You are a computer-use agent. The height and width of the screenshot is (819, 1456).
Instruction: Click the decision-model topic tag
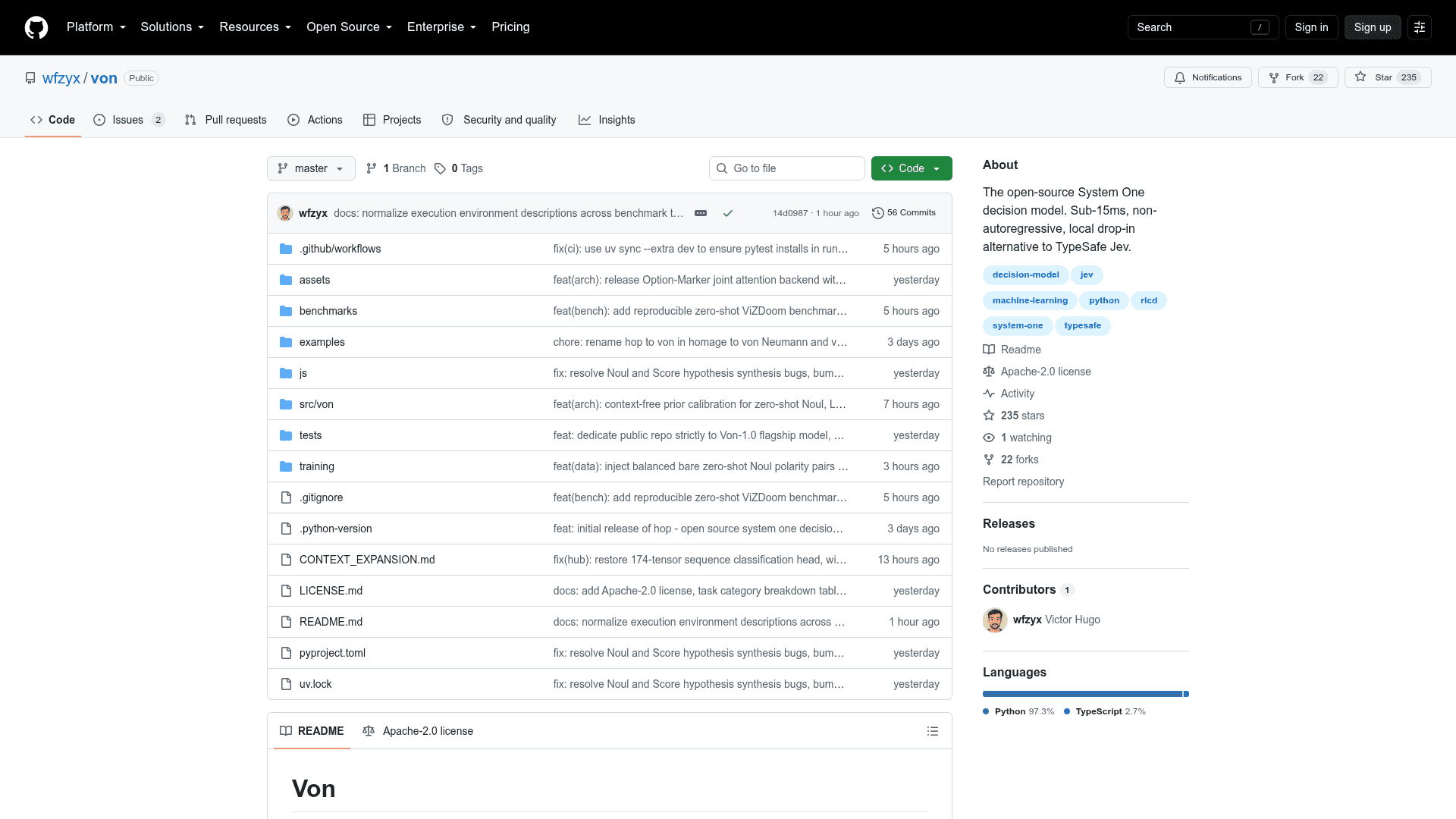click(x=1025, y=275)
